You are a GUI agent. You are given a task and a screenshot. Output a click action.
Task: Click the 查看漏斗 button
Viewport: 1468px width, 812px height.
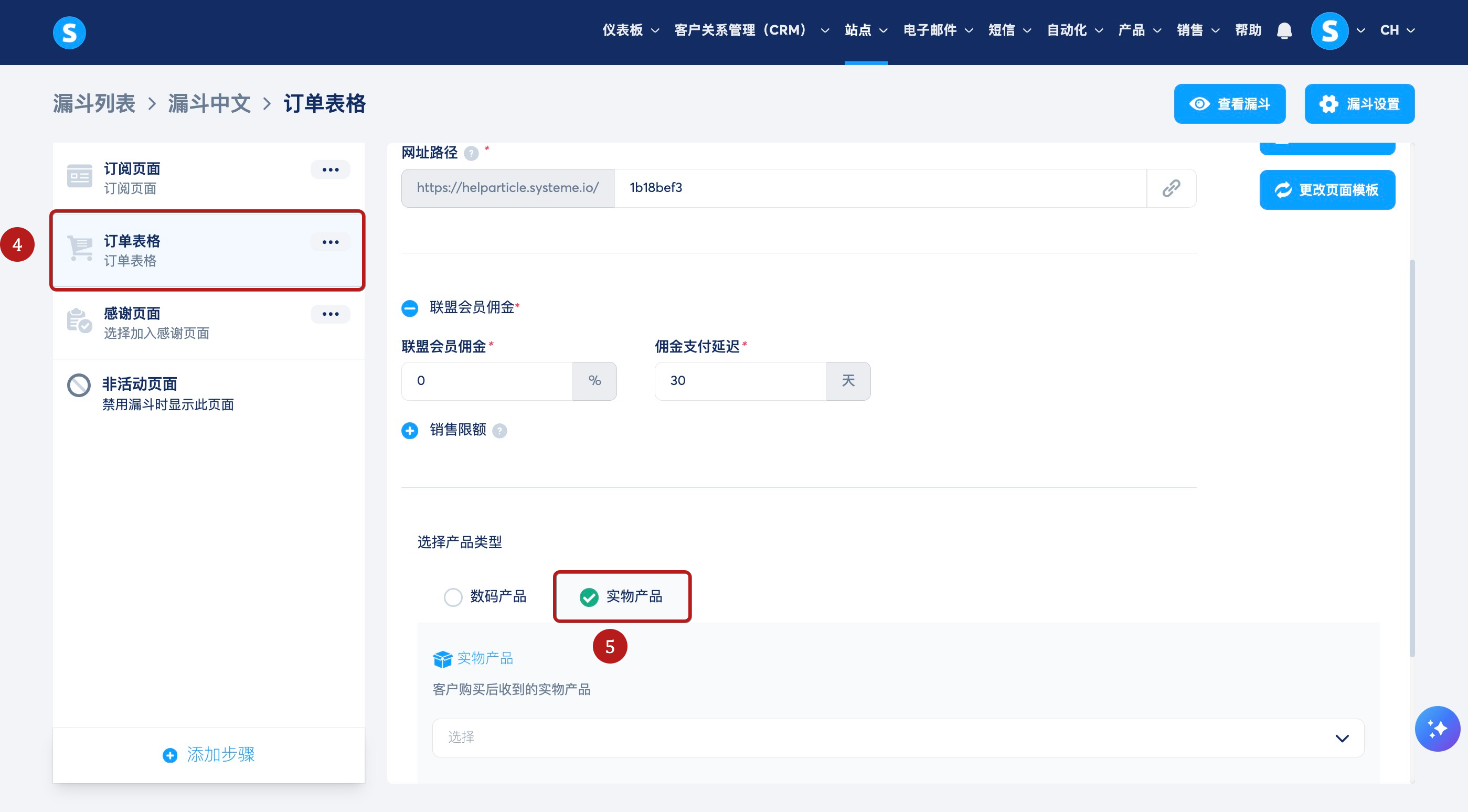(x=1229, y=104)
